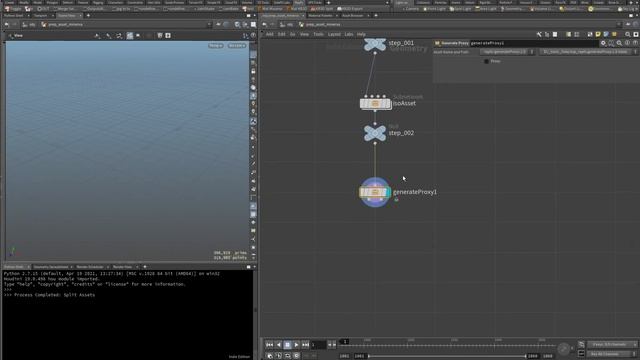Open the Tools menu in the network editor

click(318, 35)
